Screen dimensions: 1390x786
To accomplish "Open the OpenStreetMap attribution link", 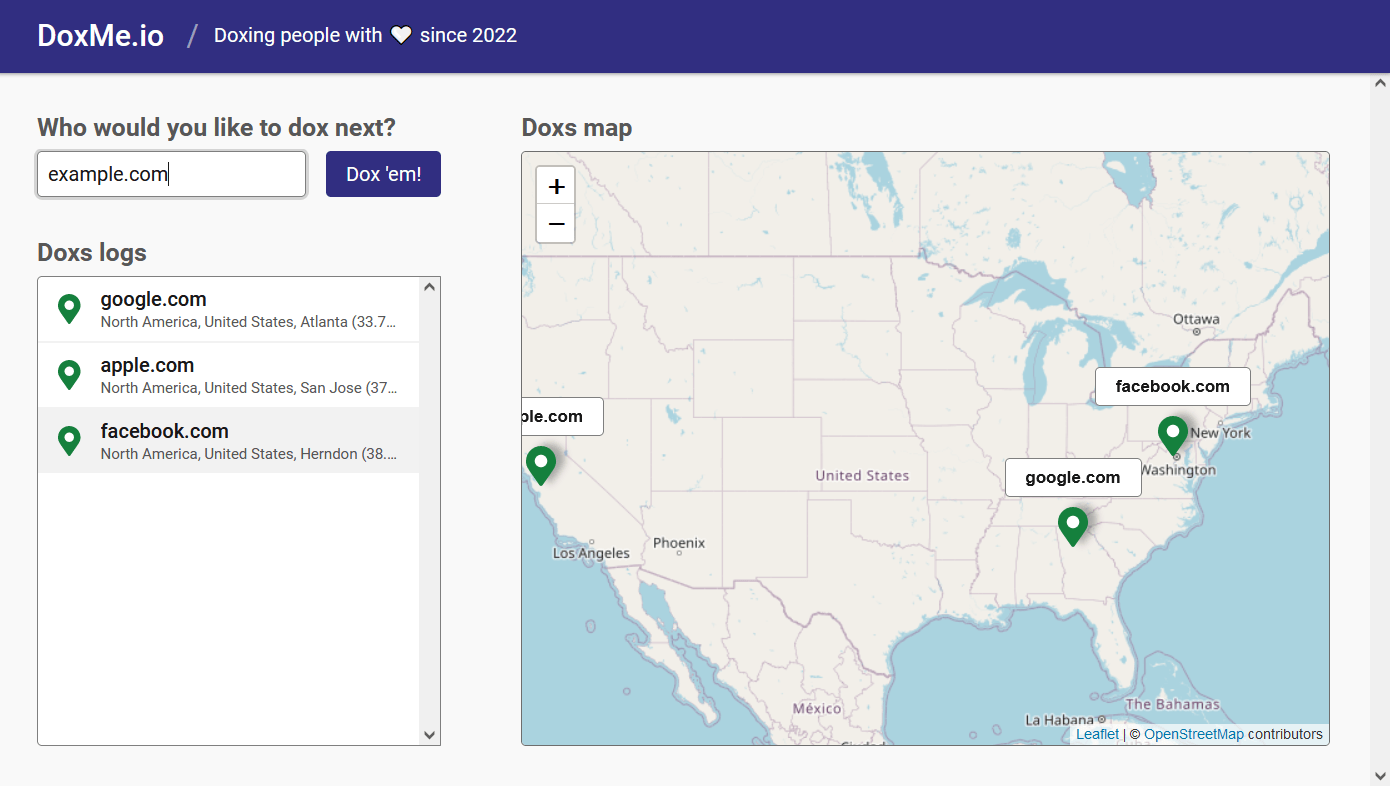I will pyautogui.click(x=1194, y=734).
